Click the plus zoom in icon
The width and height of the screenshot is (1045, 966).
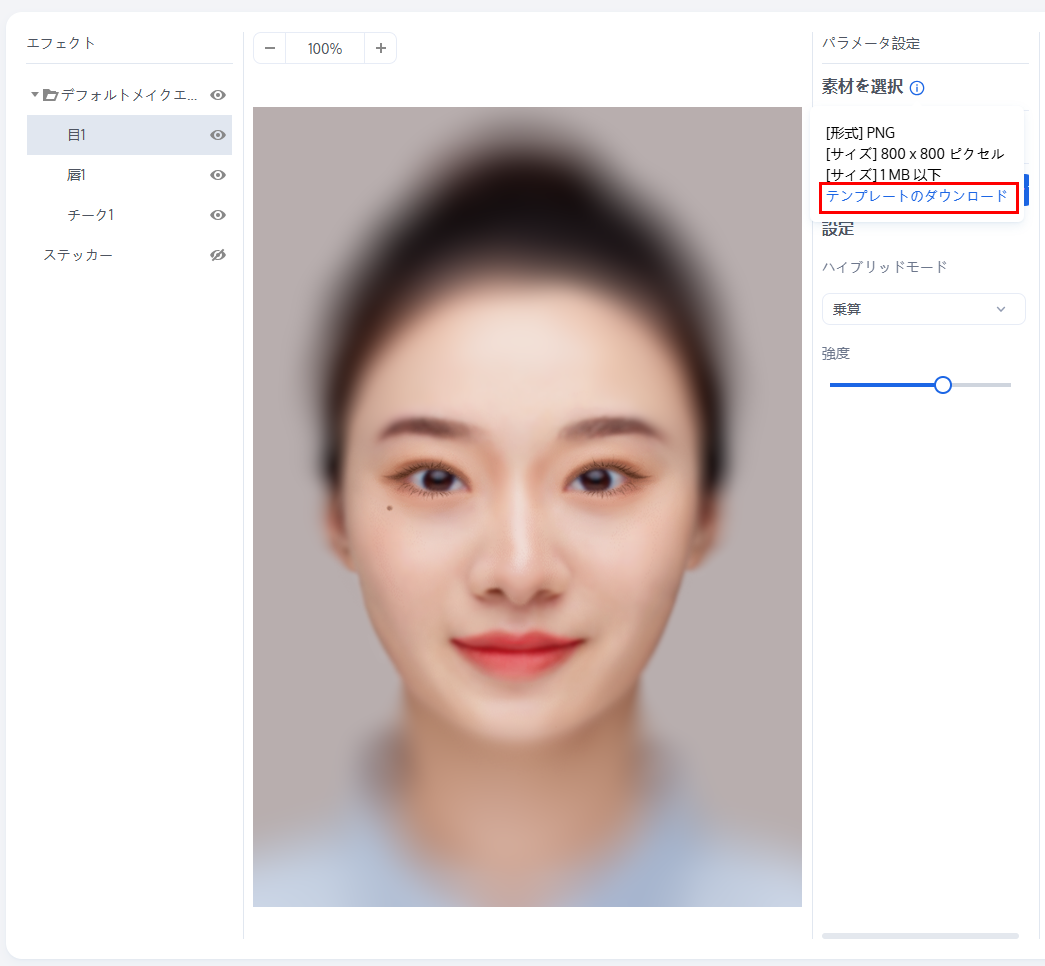click(380, 48)
